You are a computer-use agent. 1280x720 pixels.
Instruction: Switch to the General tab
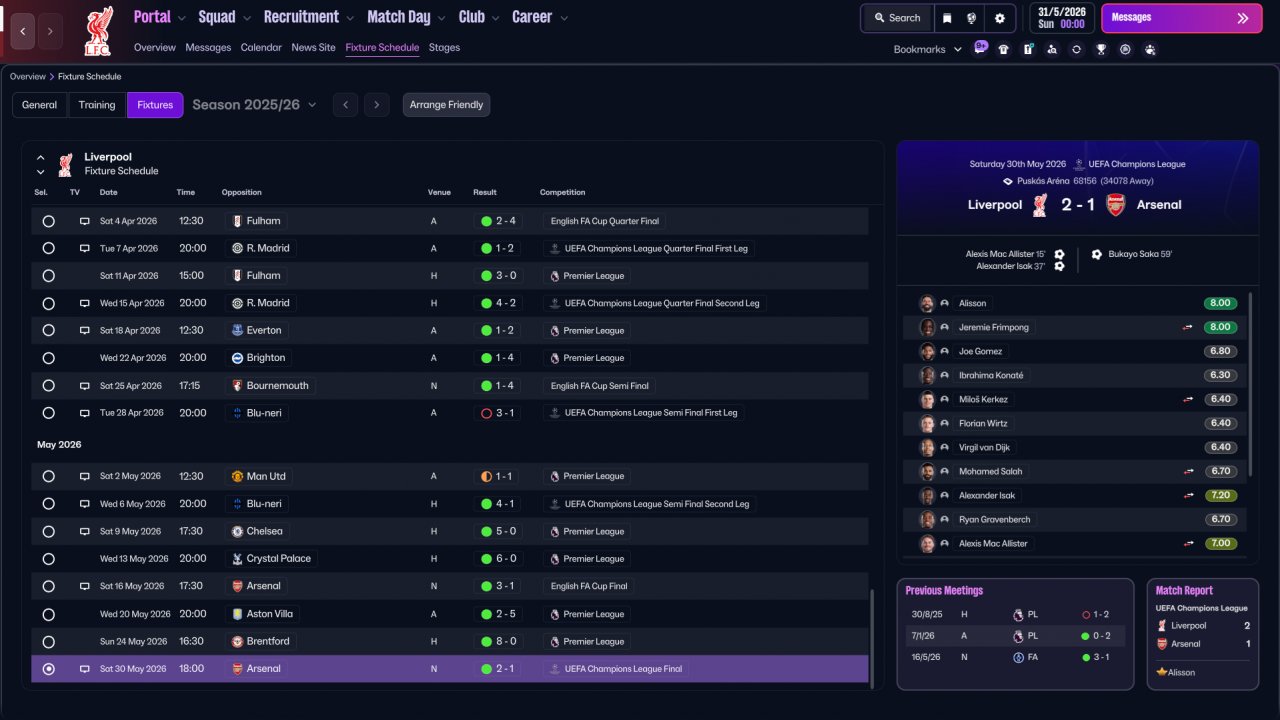pos(40,105)
